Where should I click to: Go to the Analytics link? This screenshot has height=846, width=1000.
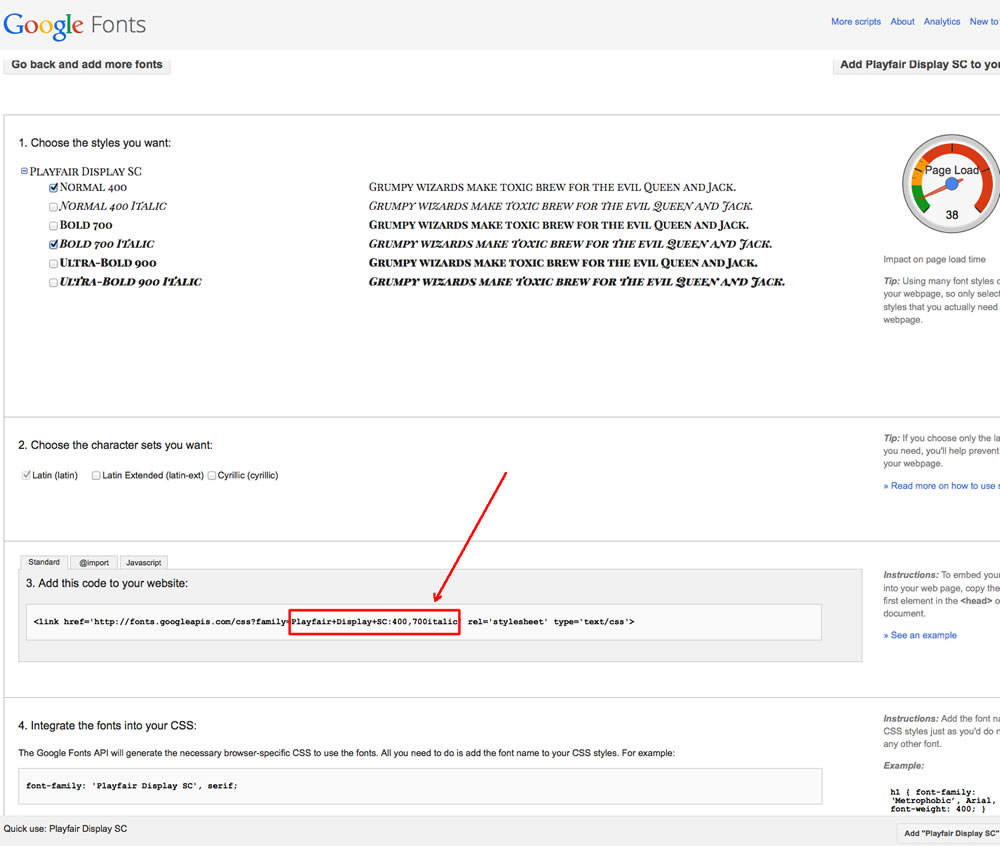point(941,22)
